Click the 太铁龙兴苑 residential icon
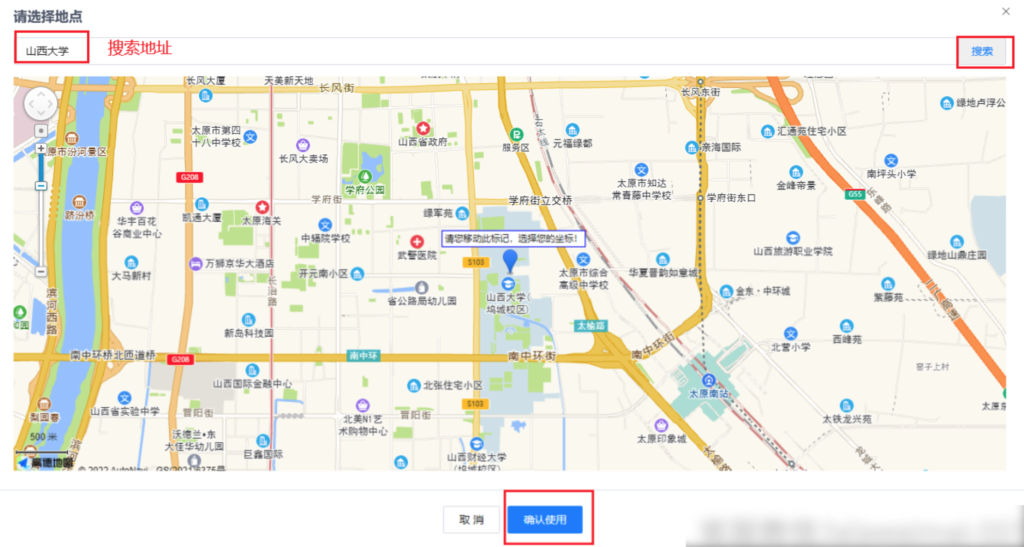 click(x=846, y=405)
